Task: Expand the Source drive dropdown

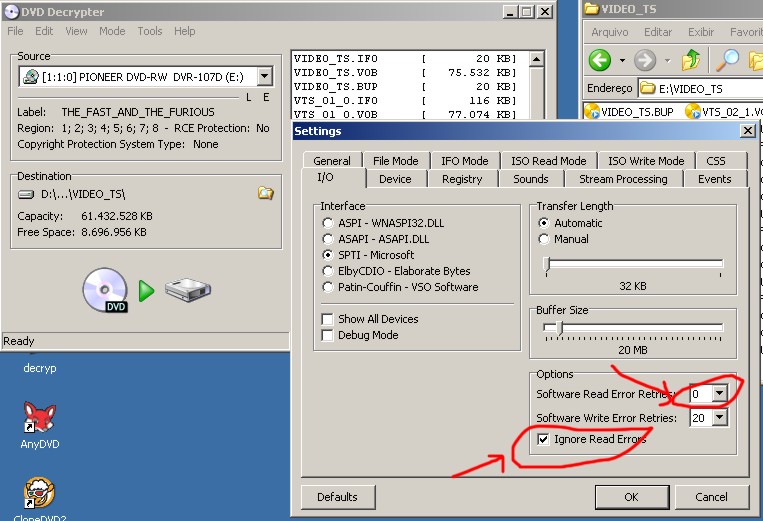Action: (x=264, y=76)
